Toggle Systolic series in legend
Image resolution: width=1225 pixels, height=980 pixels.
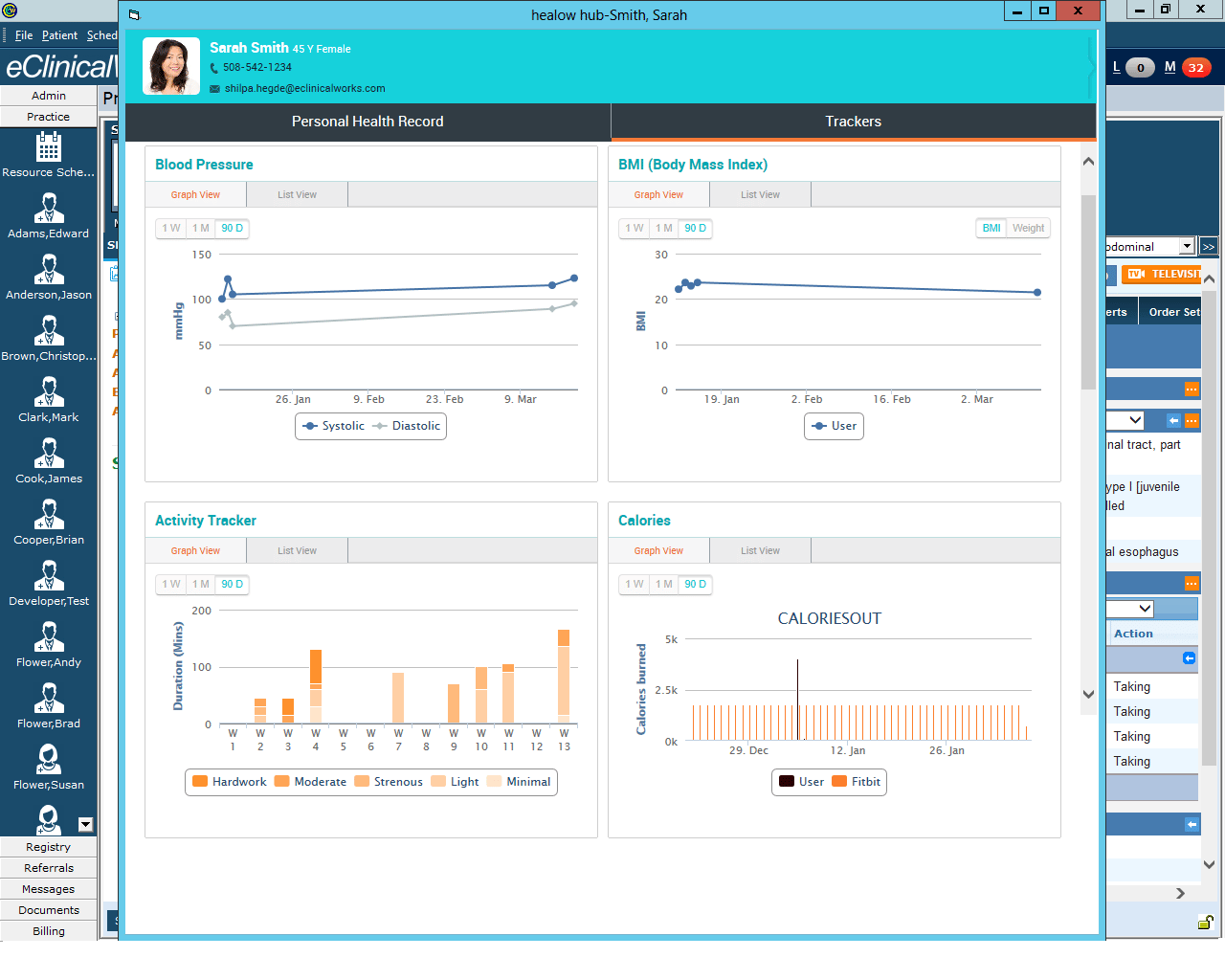pos(333,426)
